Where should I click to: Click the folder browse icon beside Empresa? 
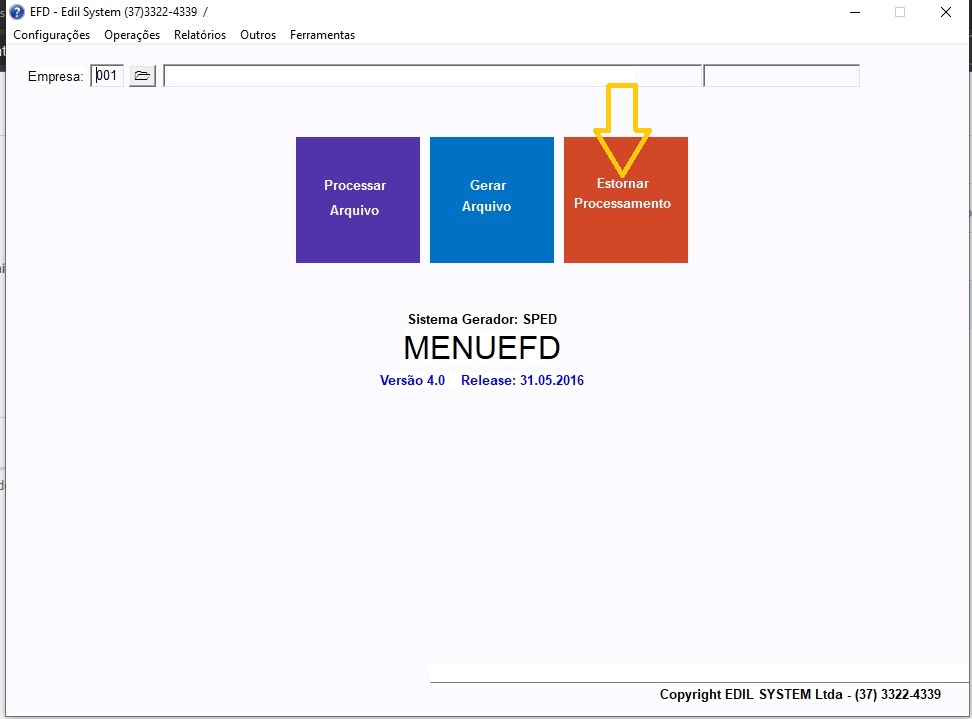coord(142,76)
